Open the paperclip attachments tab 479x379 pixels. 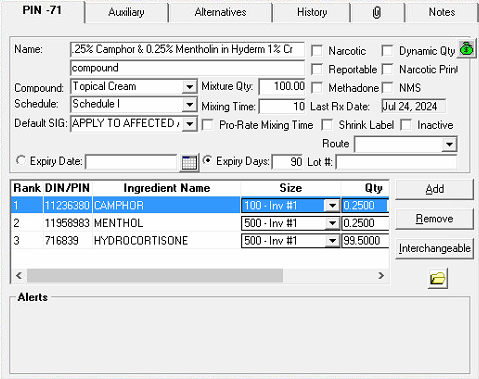[x=377, y=13]
